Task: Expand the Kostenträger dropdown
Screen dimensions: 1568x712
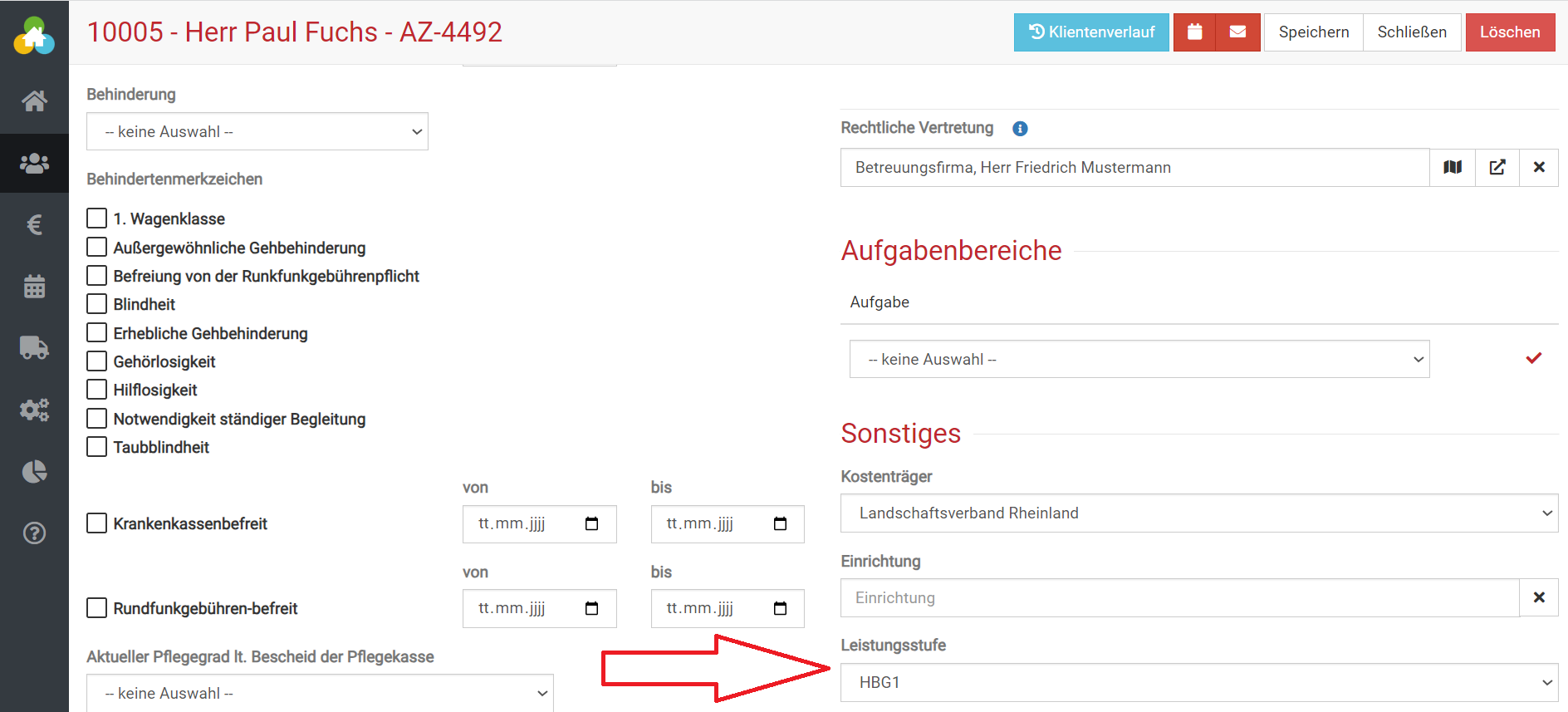Action: pyautogui.click(x=1198, y=513)
